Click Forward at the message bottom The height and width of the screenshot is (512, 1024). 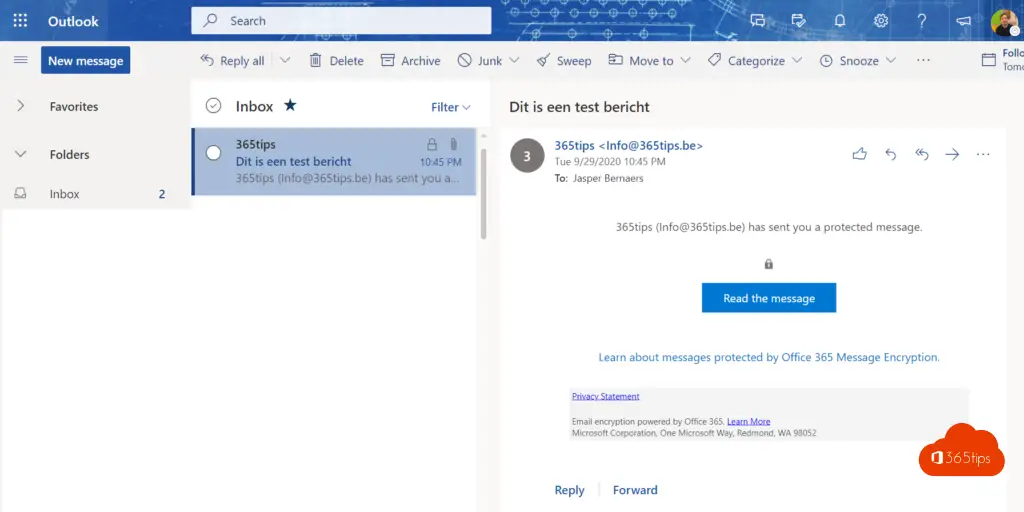pos(635,490)
